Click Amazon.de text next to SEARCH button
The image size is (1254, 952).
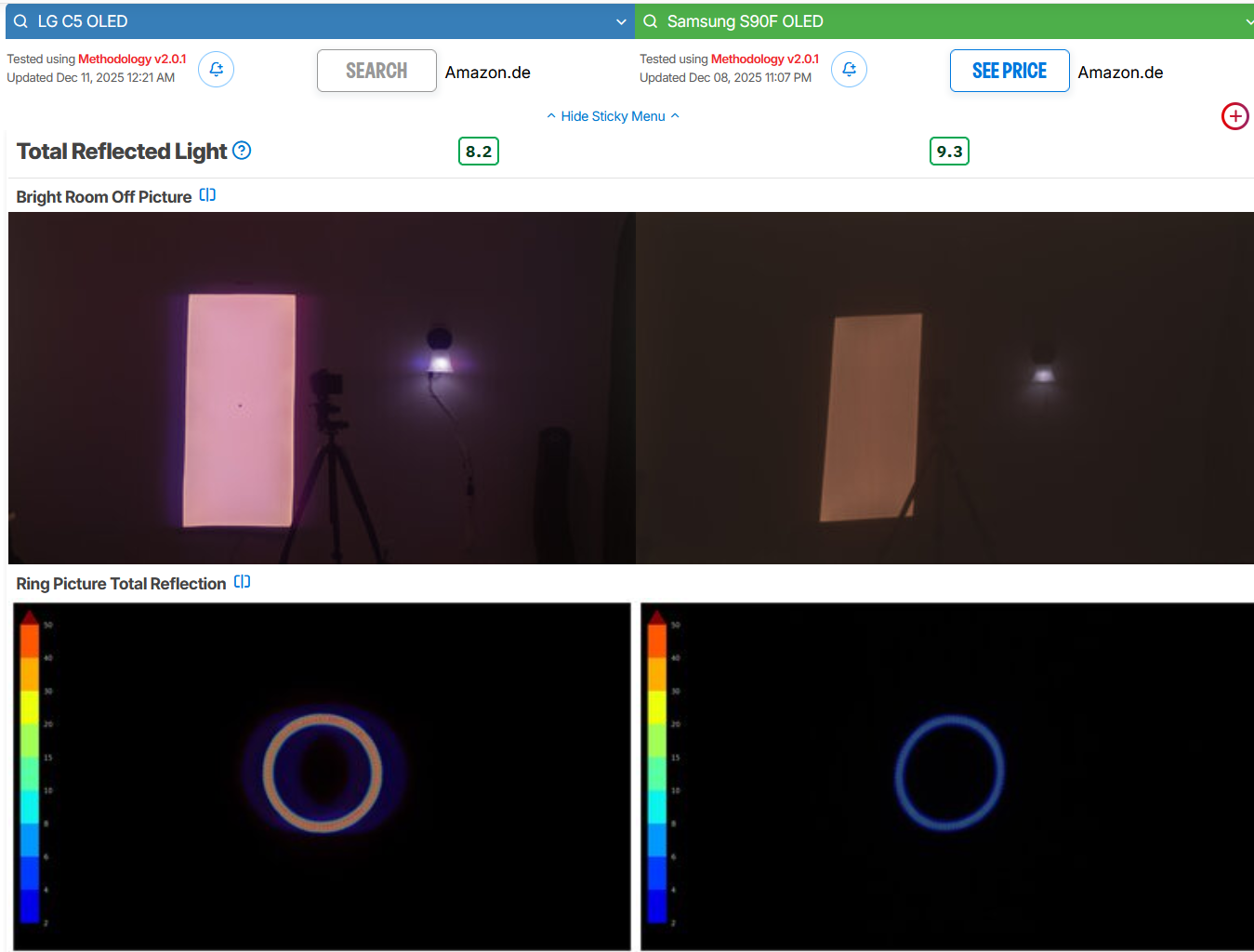coord(488,73)
